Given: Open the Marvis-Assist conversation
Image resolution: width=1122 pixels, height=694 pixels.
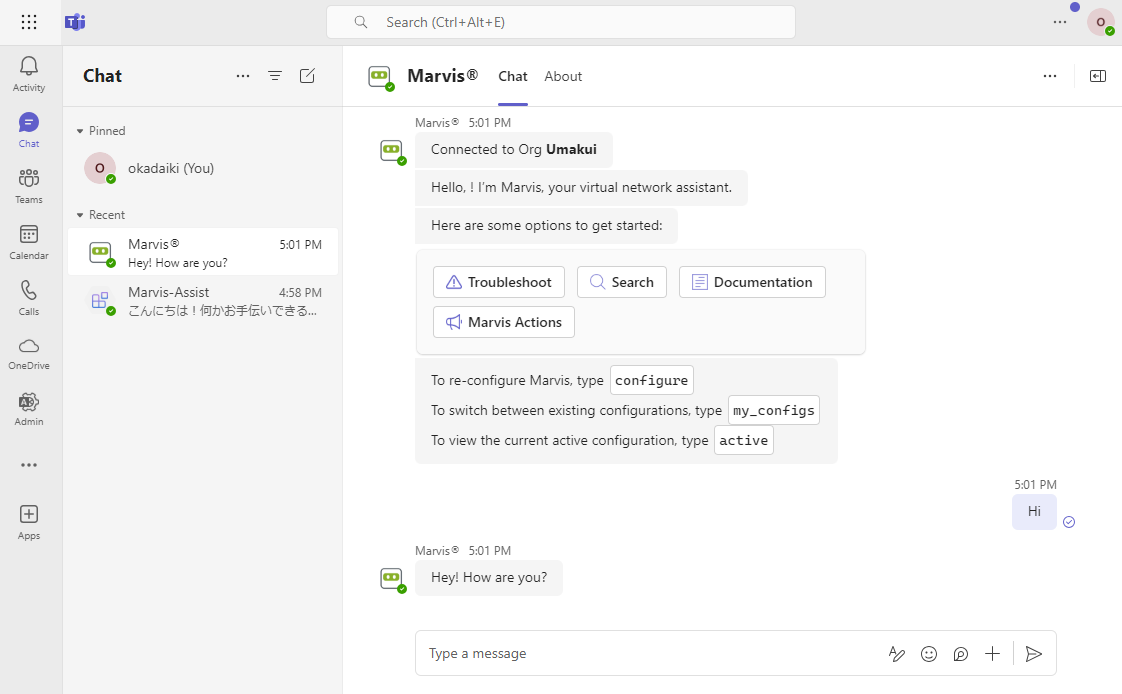Looking at the screenshot, I should (203, 301).
